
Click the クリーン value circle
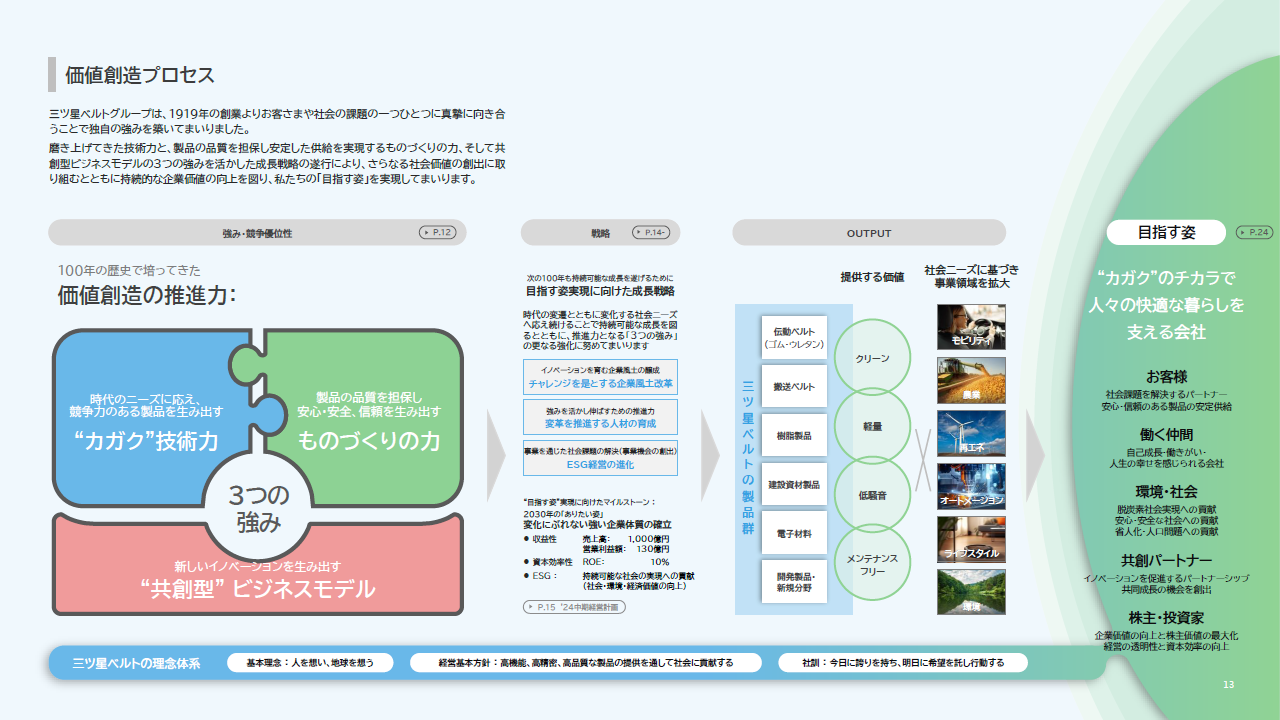(872, 357)
